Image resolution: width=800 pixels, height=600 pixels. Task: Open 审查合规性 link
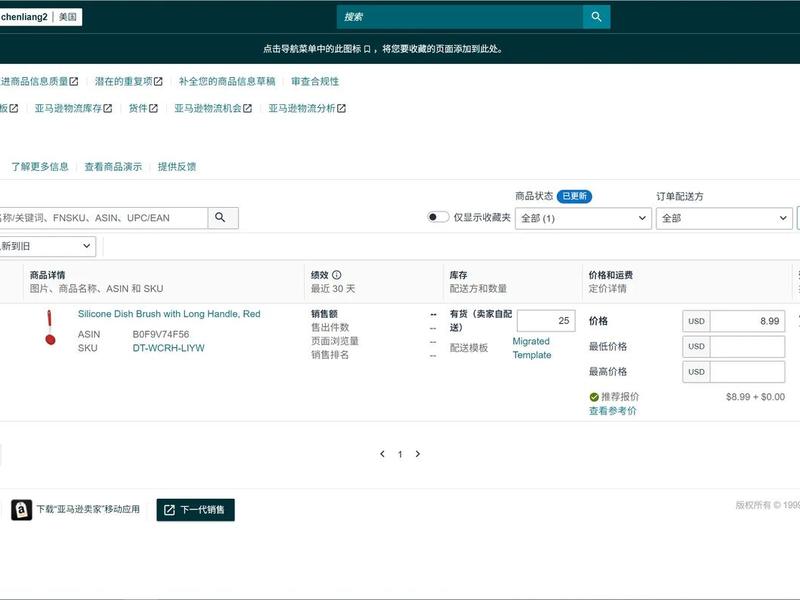click(x=315, y=82)
